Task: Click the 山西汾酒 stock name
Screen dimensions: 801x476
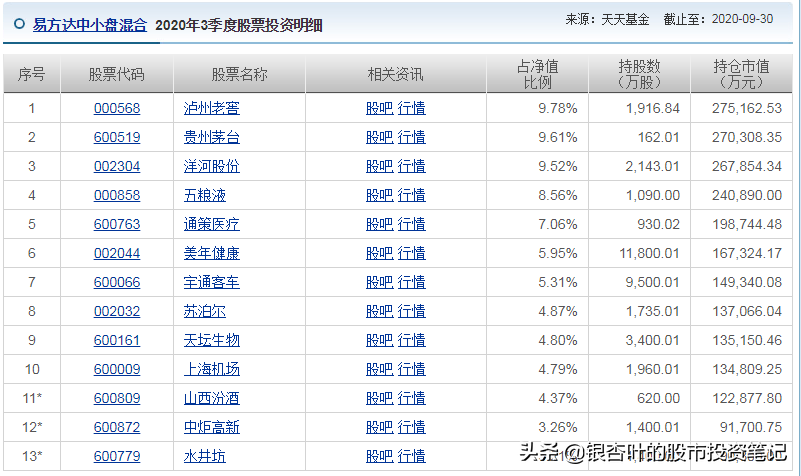Action: click(211, 398)
